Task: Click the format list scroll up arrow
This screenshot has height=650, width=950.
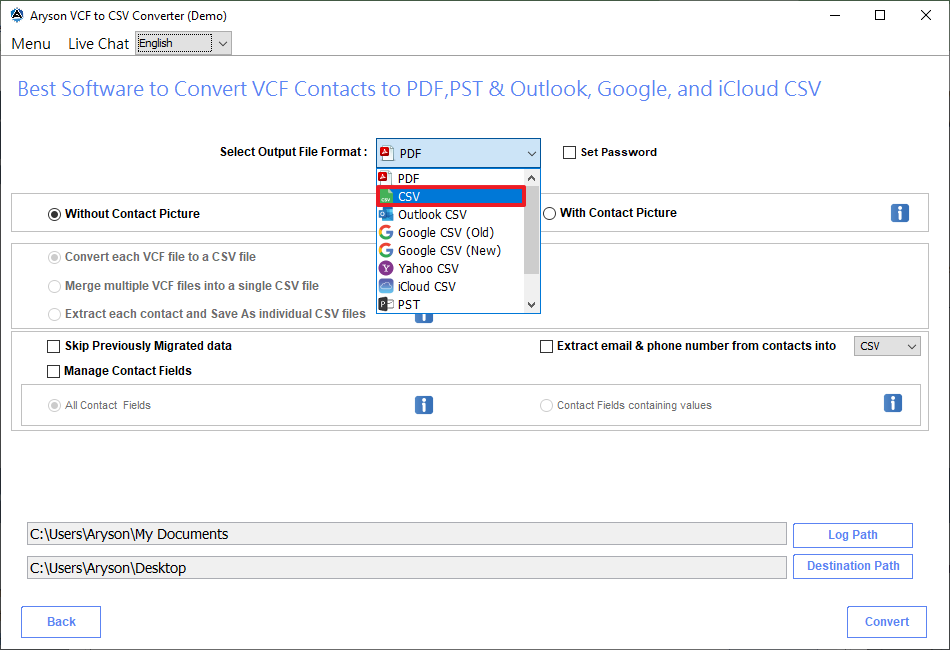Action: pyautogui.click(x=531, y=178)
